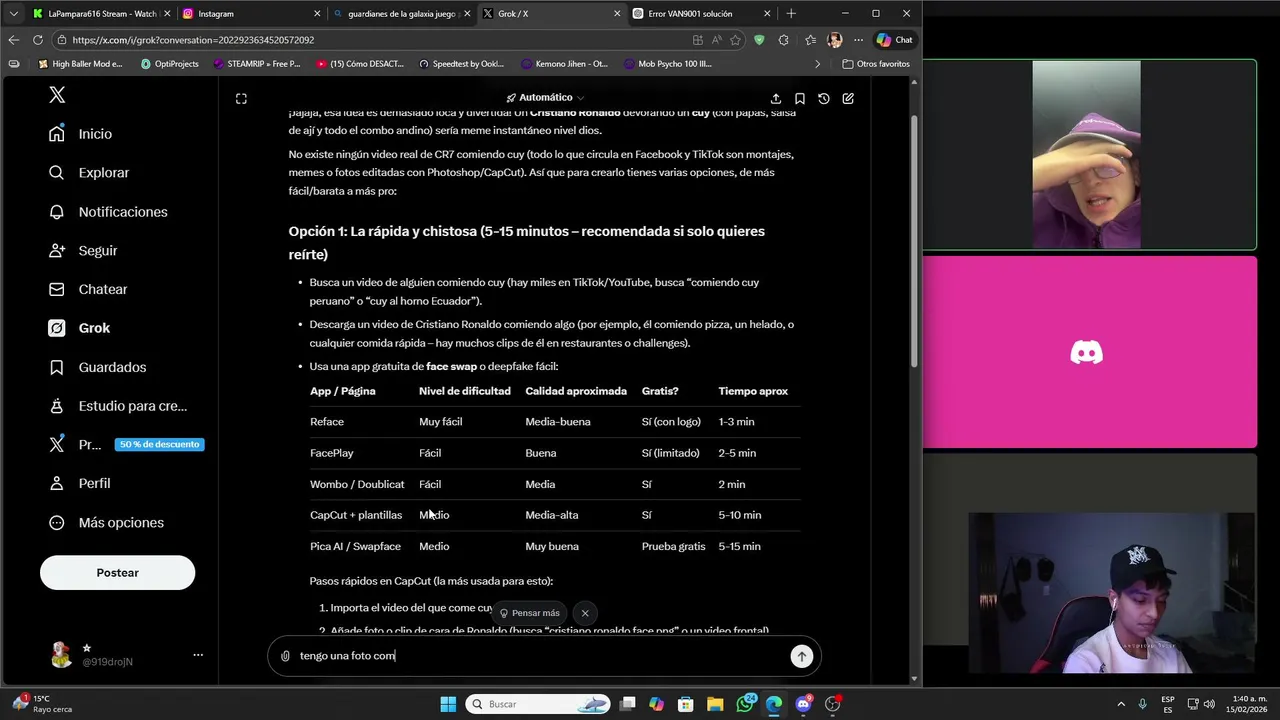Screen dimensions: 1280x720
Task: Open Perfil page
Action: [79, 483]
